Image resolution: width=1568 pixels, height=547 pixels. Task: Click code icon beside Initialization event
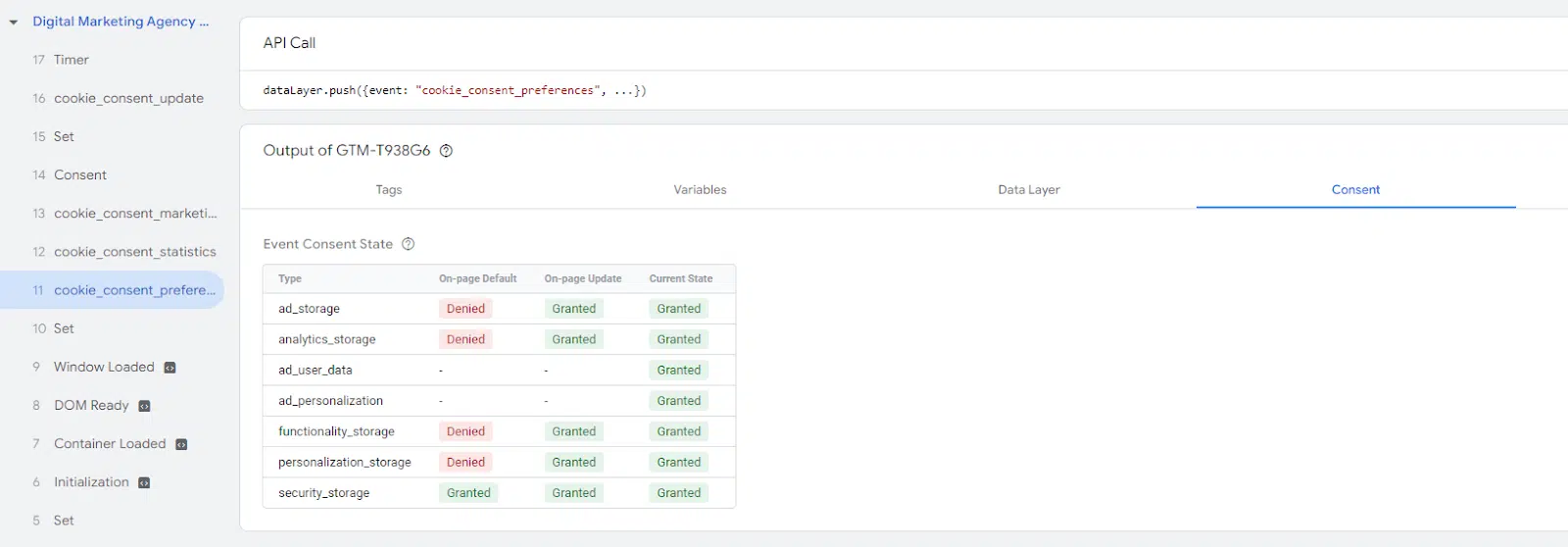click(x=144, y=482)
